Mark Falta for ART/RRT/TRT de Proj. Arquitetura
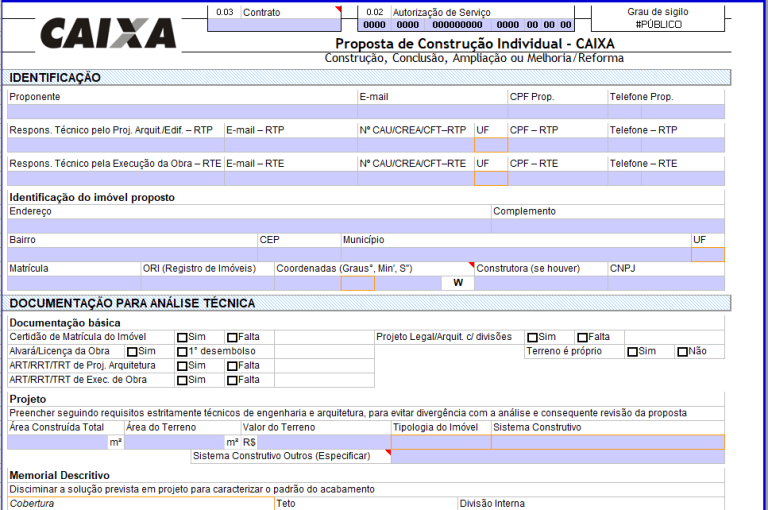768x510 pixels. pyautogui.click(x=232, y=366)
